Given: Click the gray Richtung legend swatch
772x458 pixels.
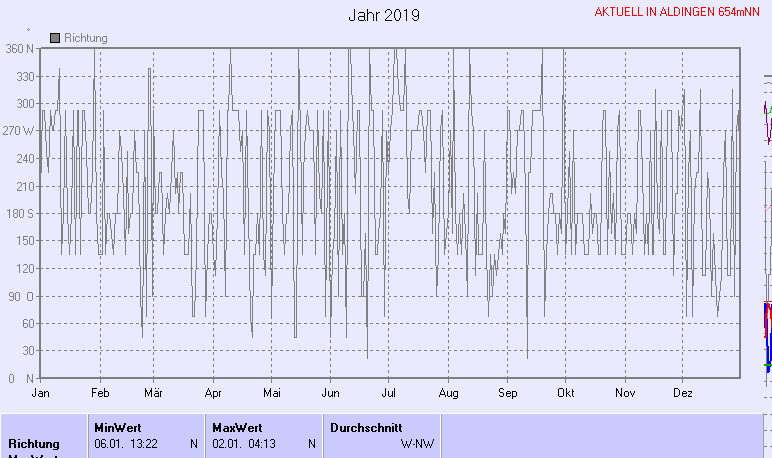Looking at the screenshot, I should (55, 38).
